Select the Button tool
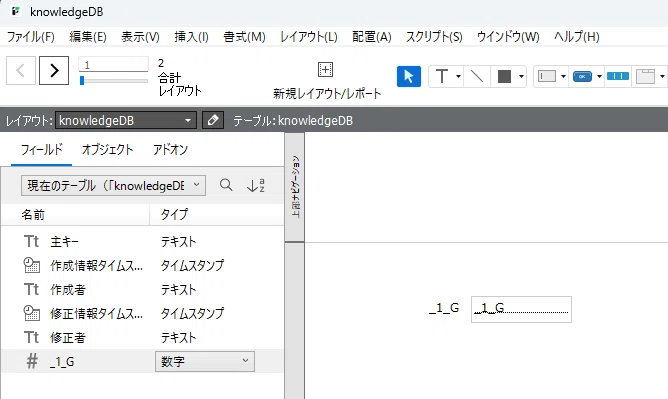 (582, 77)
